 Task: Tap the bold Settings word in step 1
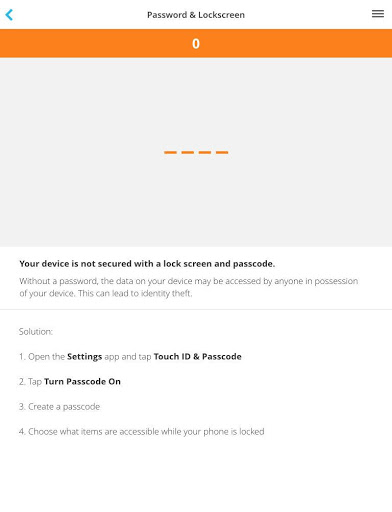point(84,357)
